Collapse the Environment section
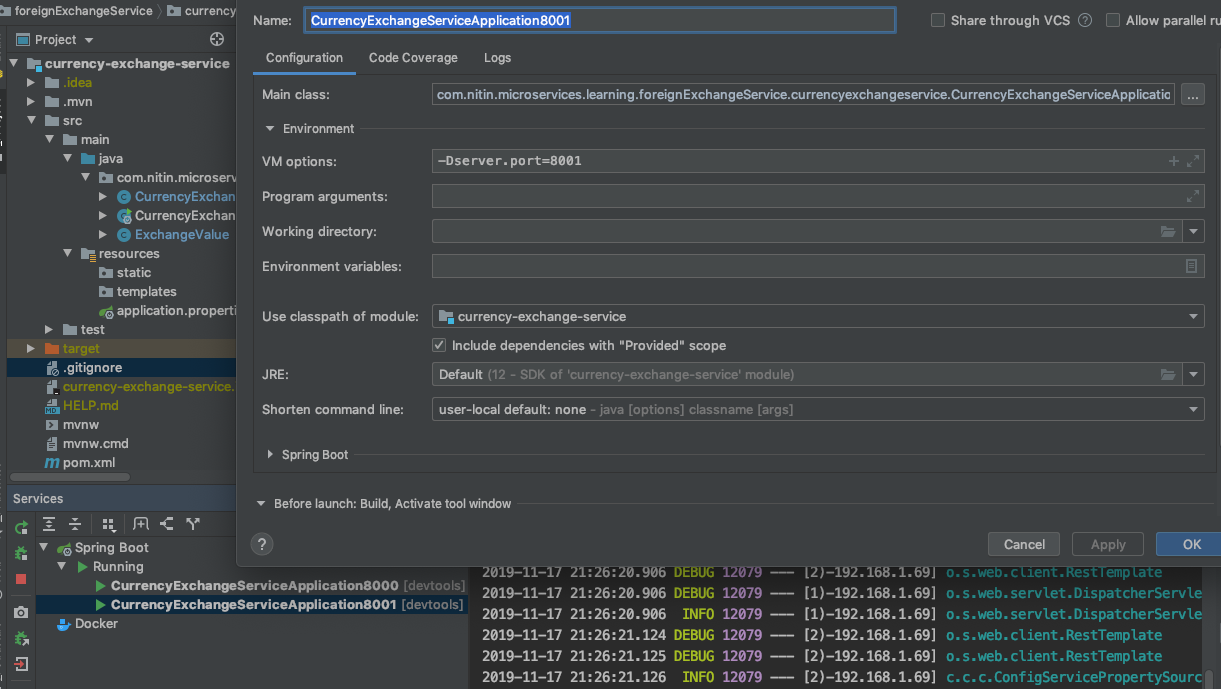 270,129
